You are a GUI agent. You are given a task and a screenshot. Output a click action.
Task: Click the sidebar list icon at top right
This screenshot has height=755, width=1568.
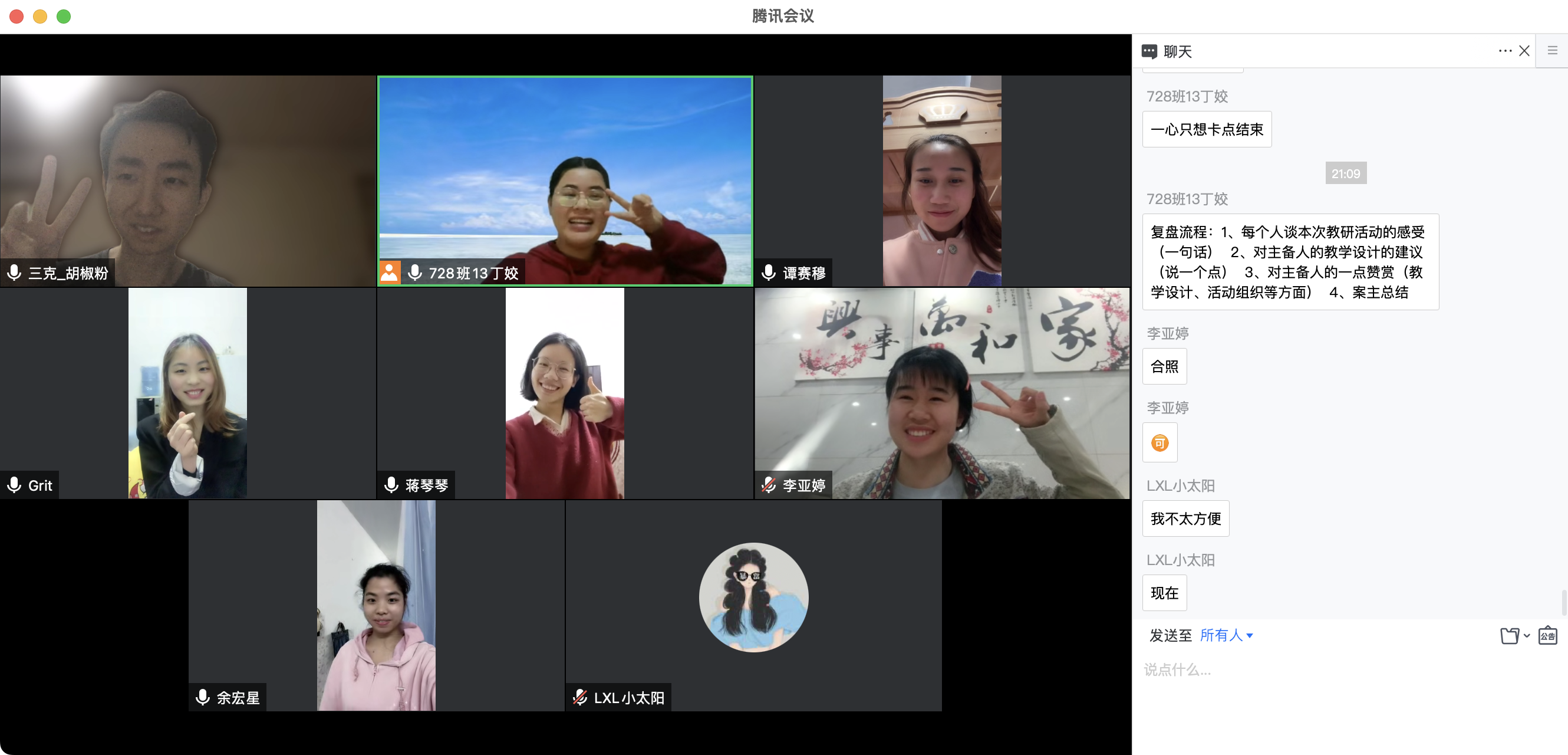tap(1552, 51)
